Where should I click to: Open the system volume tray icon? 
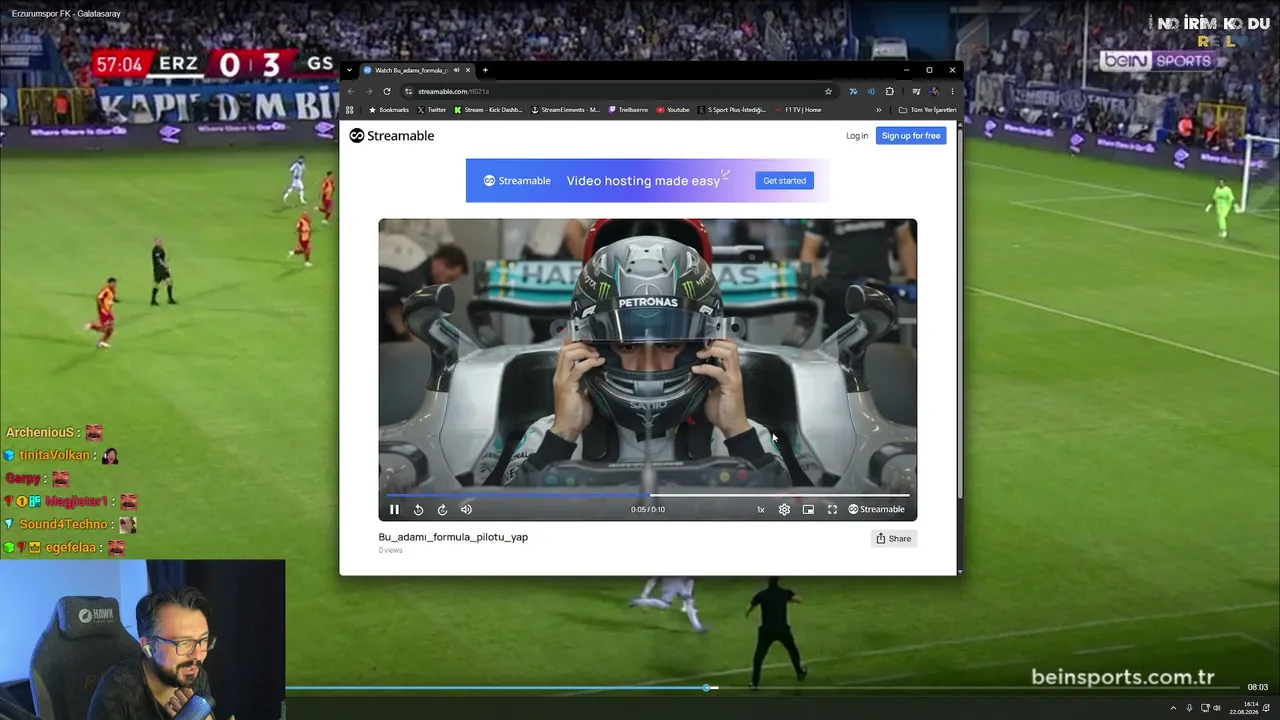coord(1217,708)
